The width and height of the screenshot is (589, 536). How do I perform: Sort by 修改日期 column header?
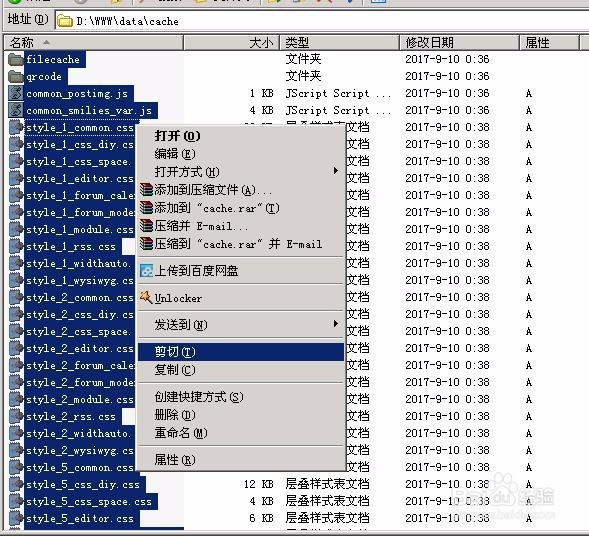(459, 42)
